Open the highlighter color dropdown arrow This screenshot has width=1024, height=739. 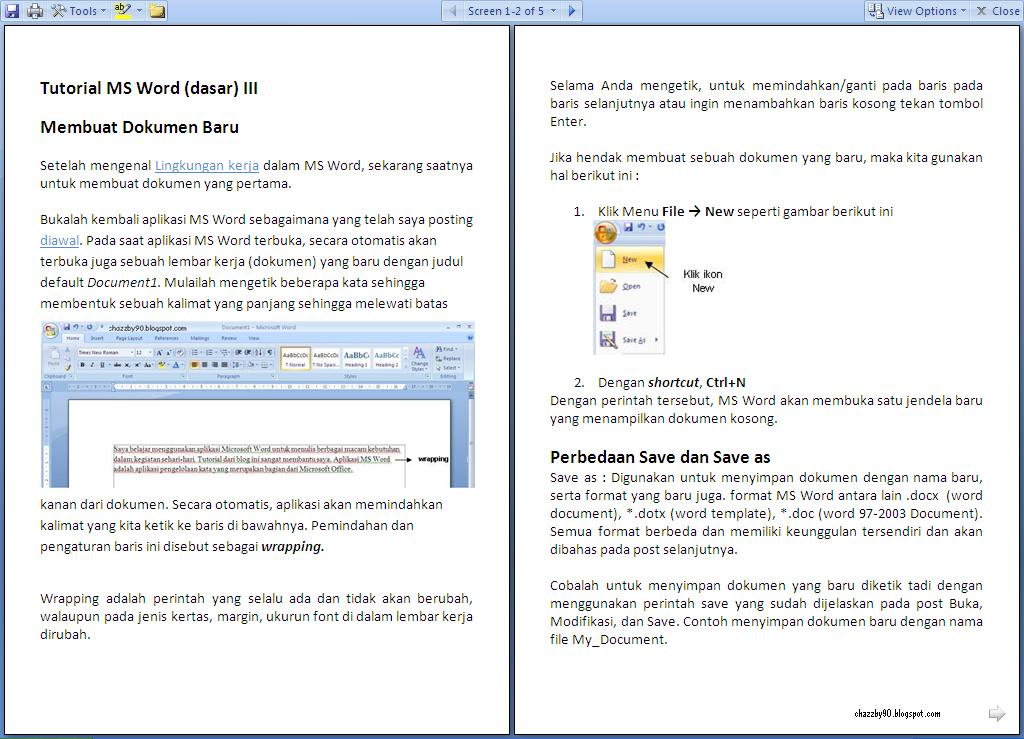point(137,11)
